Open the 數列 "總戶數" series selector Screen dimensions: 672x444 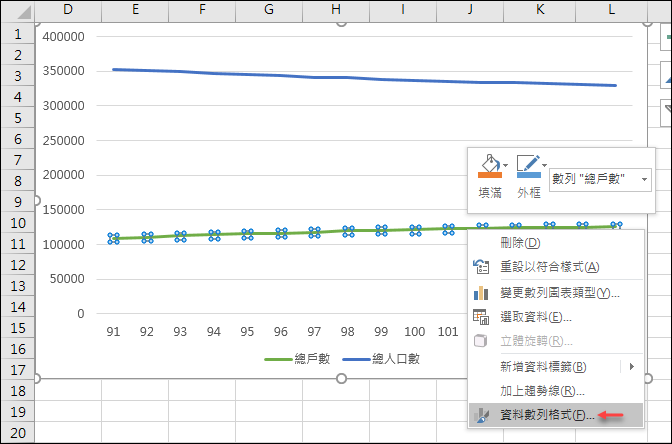(x=600, y=179)
